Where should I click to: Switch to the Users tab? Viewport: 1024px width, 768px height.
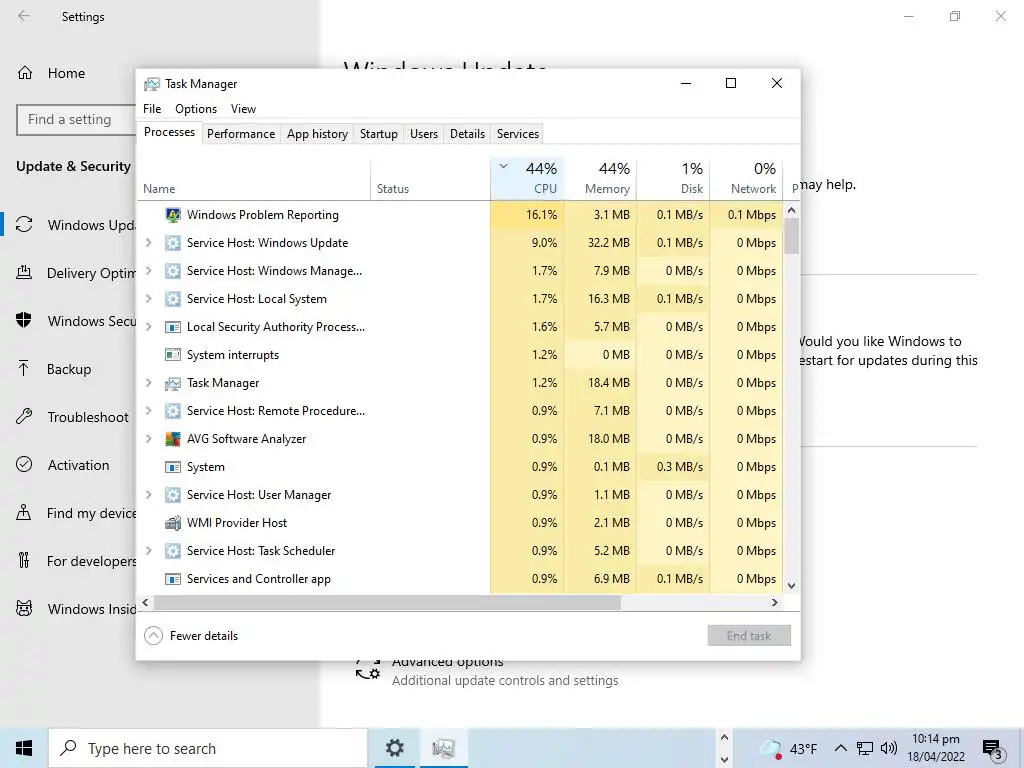pyautogui.click(x=424, y=134)
